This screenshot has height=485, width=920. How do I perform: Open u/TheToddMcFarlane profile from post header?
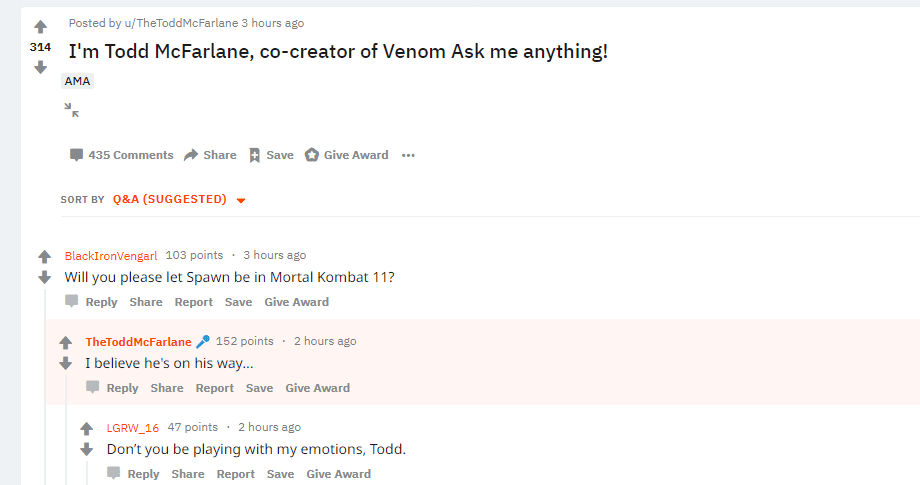coord(181,23)
